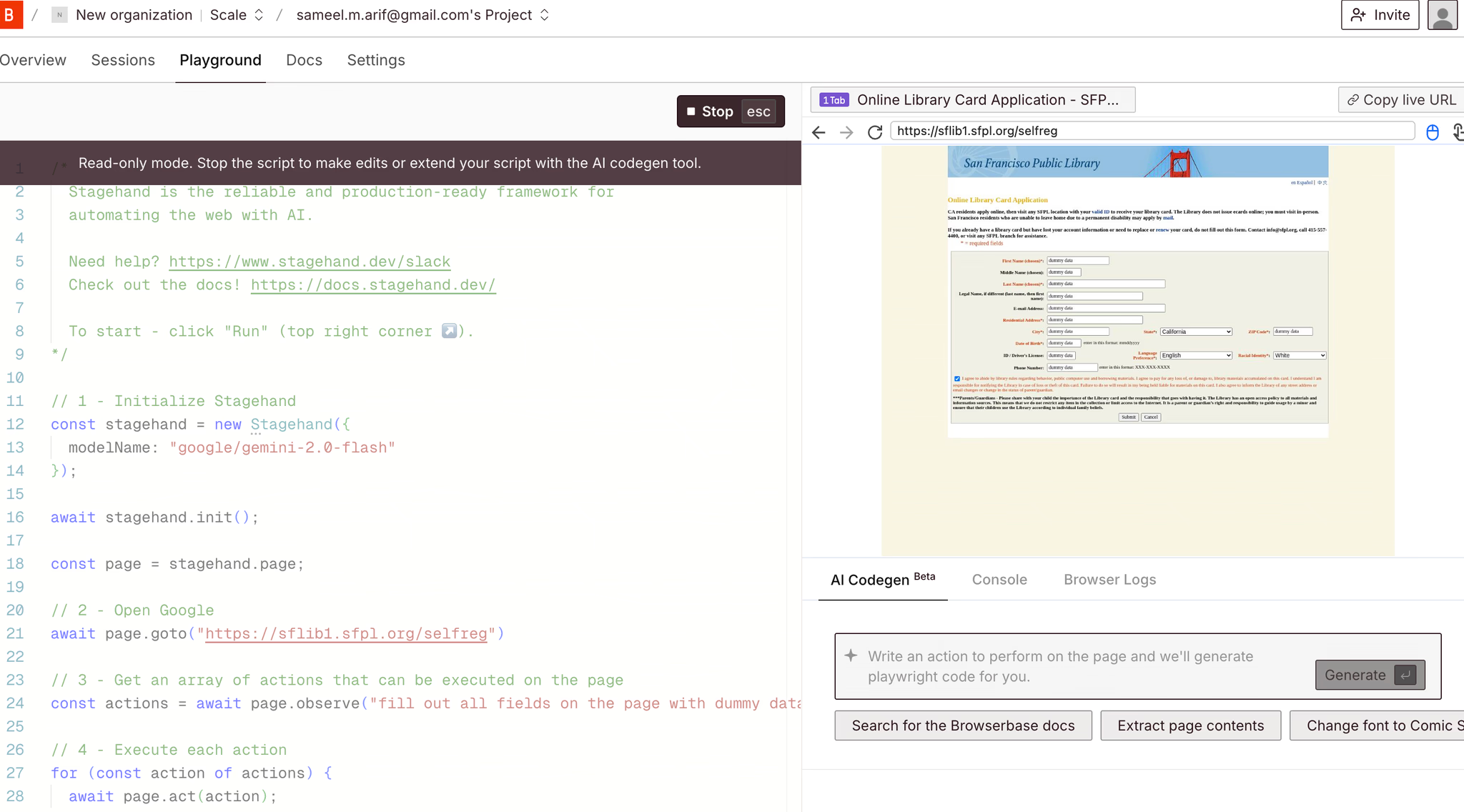Switch to the Overview tab
This screenshot has width=1464, height=812.
[33, 60]
